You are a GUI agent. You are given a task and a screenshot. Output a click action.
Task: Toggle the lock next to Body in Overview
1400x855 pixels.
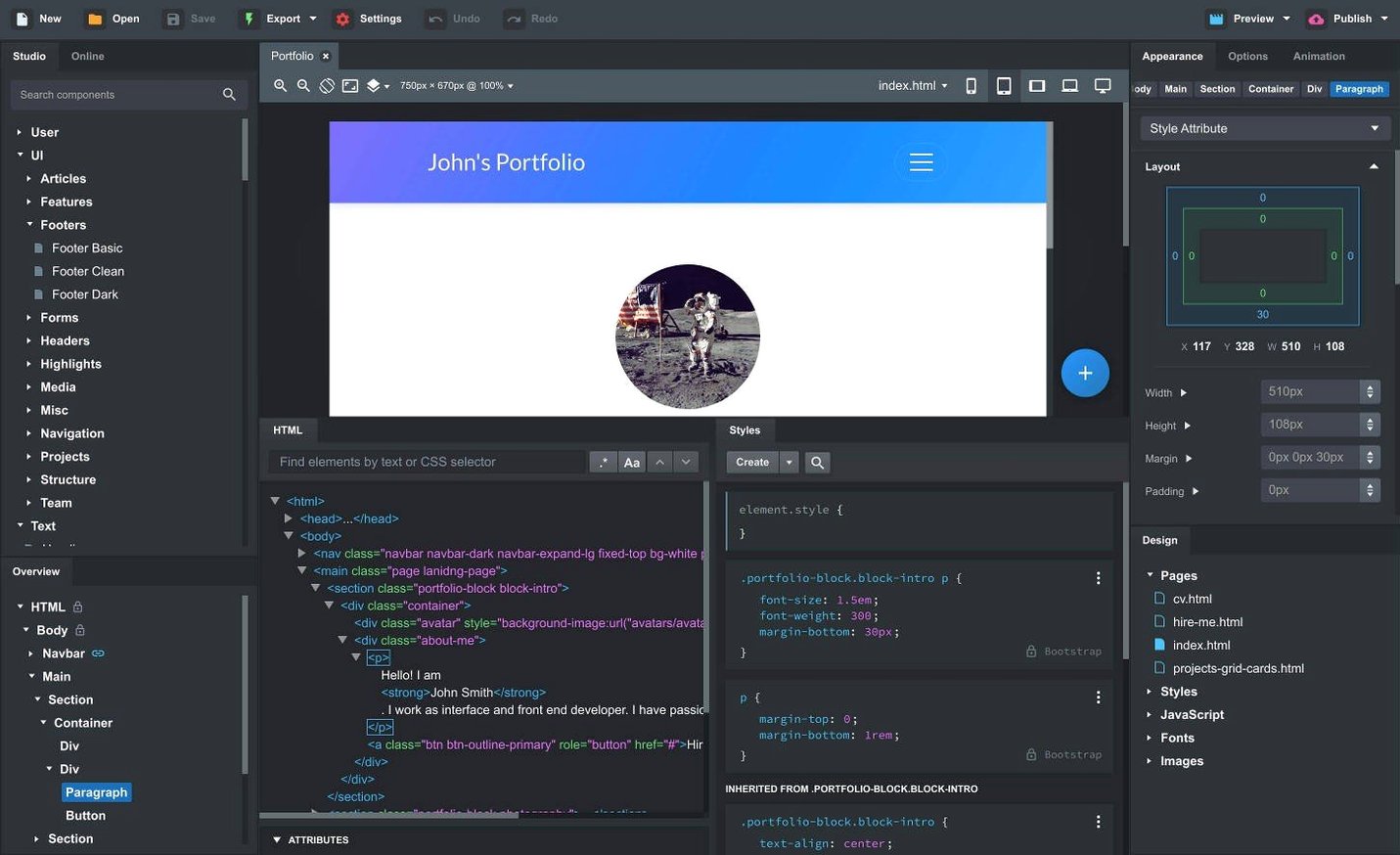80,630
